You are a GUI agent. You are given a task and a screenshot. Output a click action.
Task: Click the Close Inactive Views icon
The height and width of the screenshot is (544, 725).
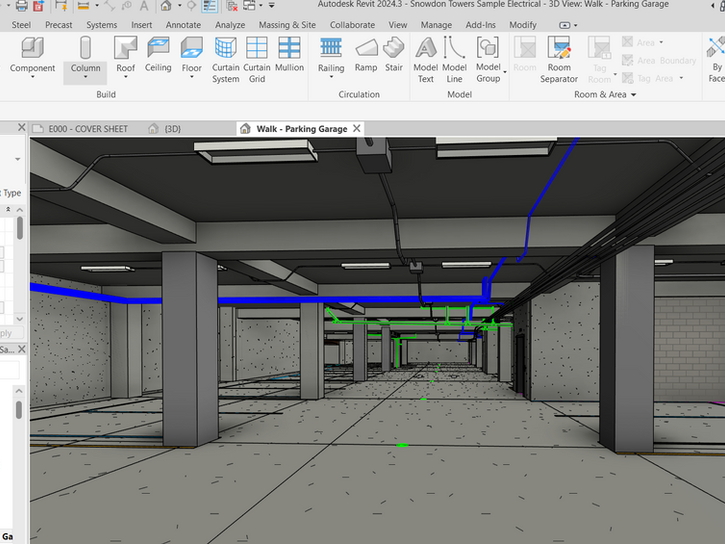coord(232,6)
